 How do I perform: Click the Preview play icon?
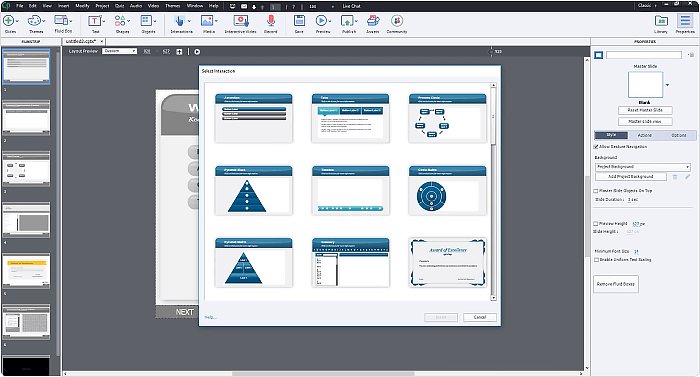tap(321, 21)
